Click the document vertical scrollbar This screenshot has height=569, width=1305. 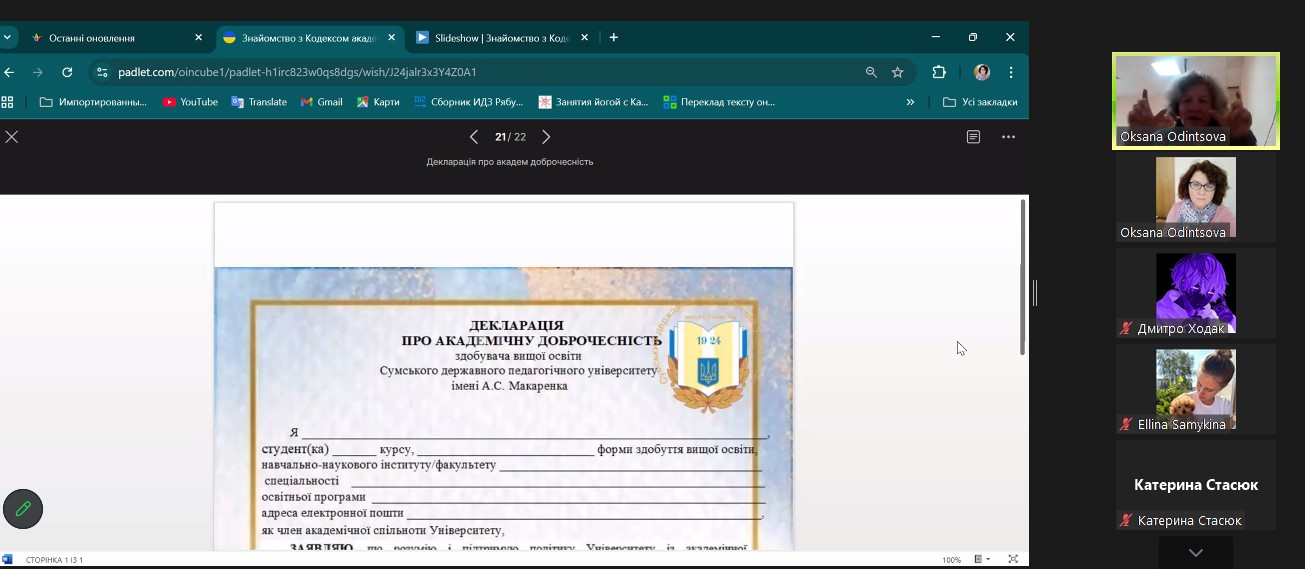tap(1022, 277)
